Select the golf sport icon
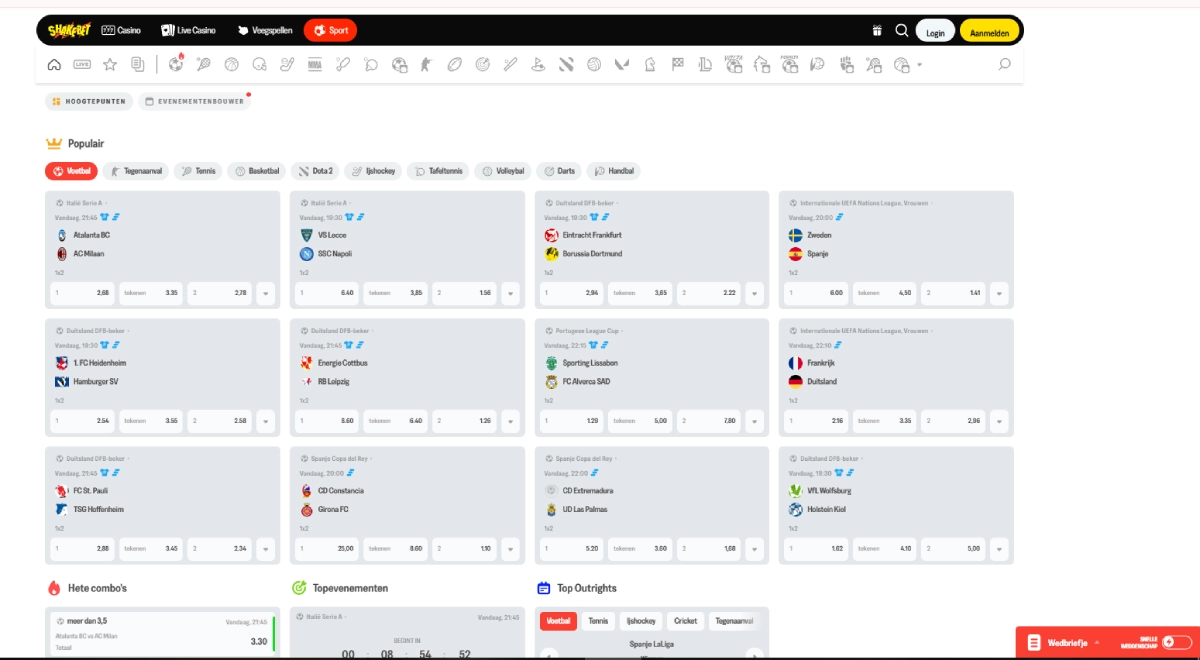Screen dimensions: 1200x660 [x=538, y=64]
